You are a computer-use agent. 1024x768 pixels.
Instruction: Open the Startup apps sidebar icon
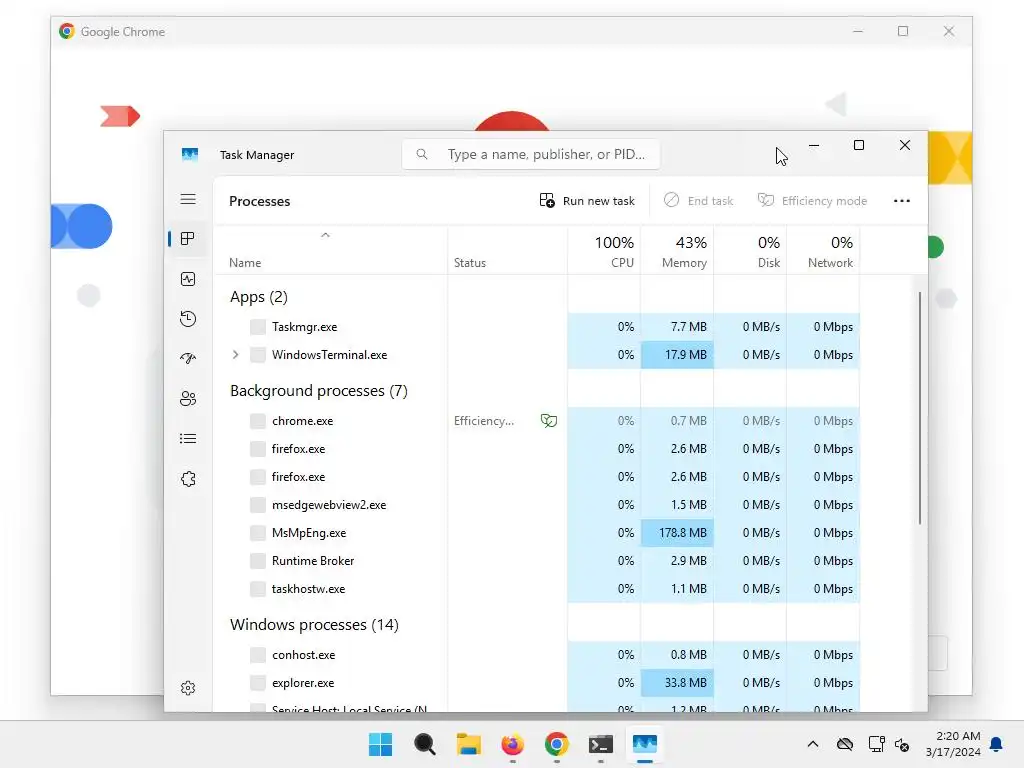click(188, 359)
